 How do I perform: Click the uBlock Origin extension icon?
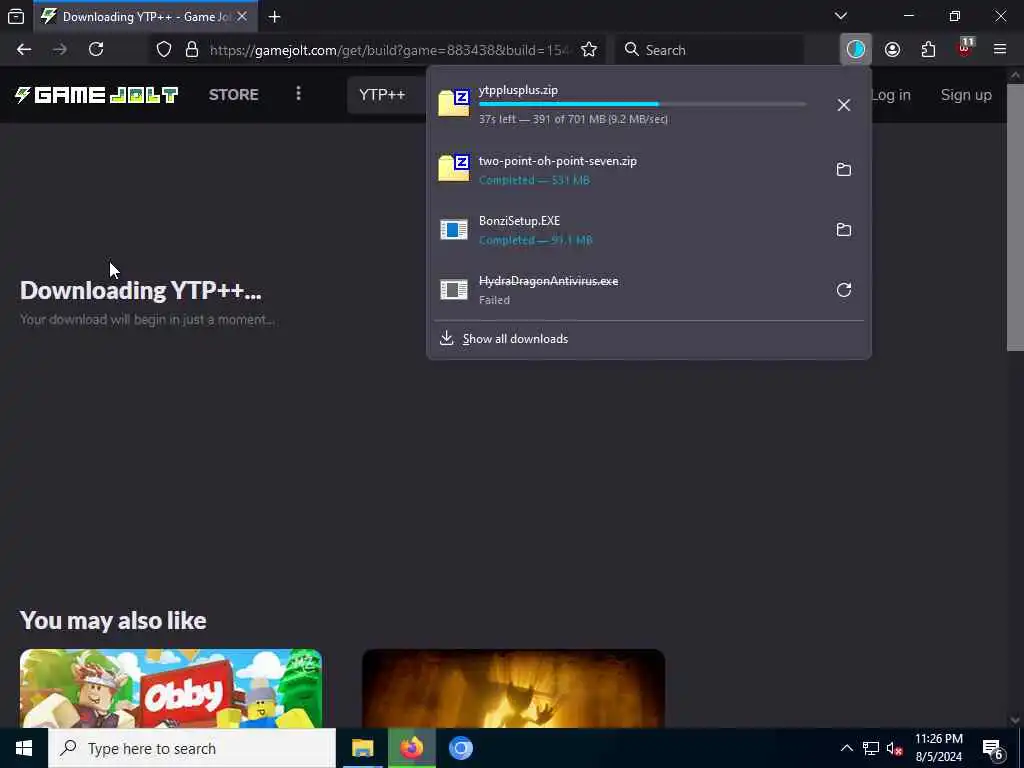tap(965, 48)
